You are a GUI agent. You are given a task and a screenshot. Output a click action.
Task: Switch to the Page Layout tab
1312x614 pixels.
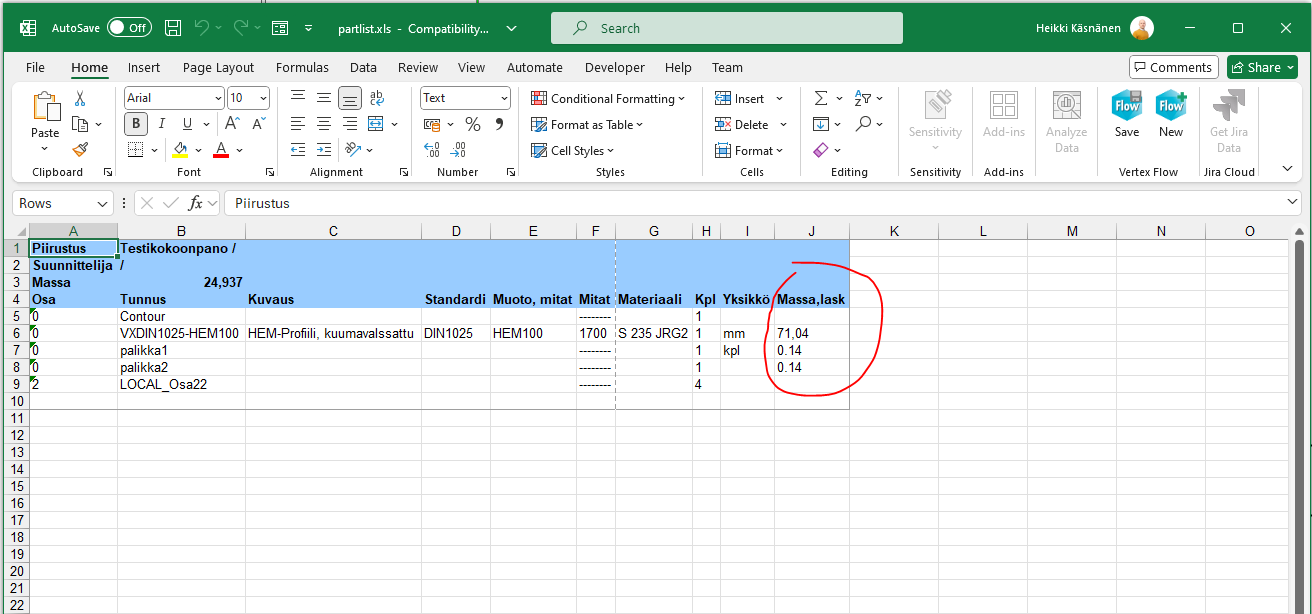click(218, 67)
